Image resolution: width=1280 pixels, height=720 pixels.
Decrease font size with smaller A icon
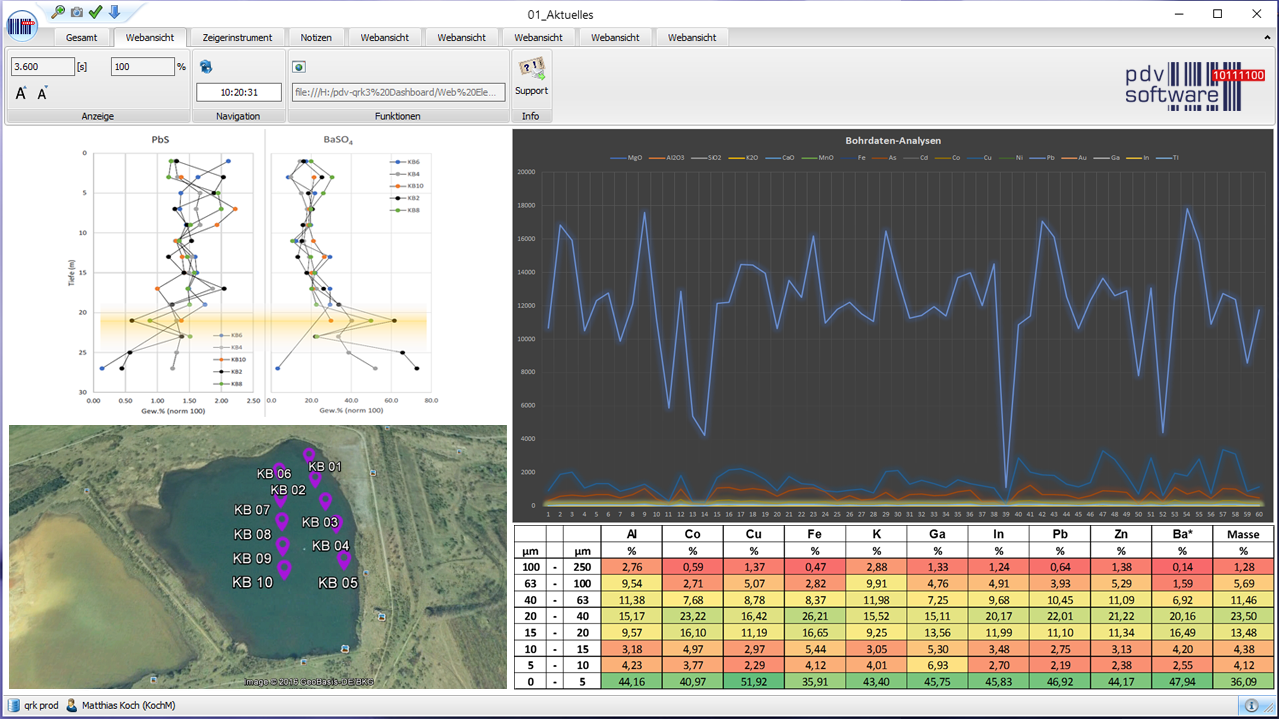coord(42,93)
